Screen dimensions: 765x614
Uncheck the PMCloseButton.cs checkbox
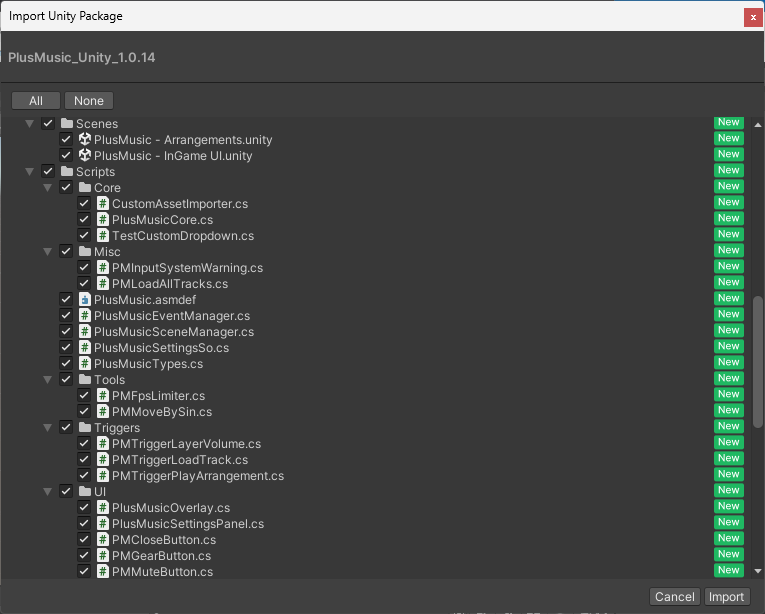click(x=84, y=539)
